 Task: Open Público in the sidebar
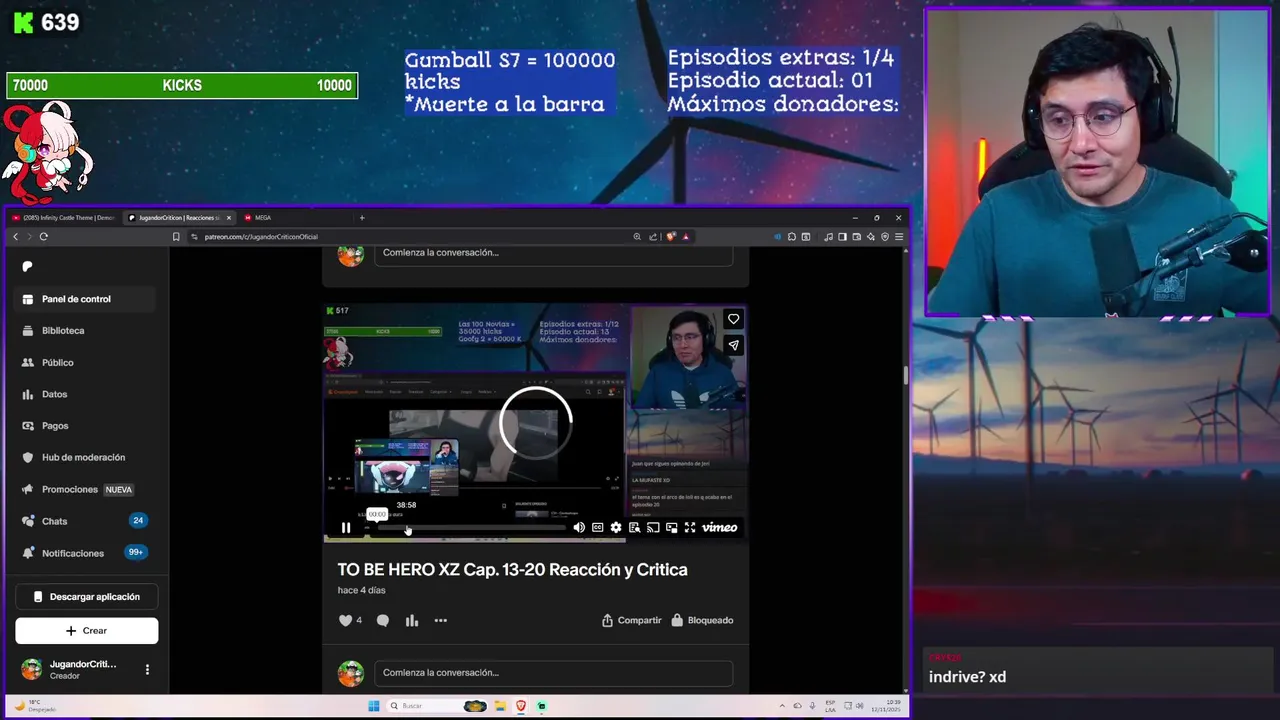85,362
